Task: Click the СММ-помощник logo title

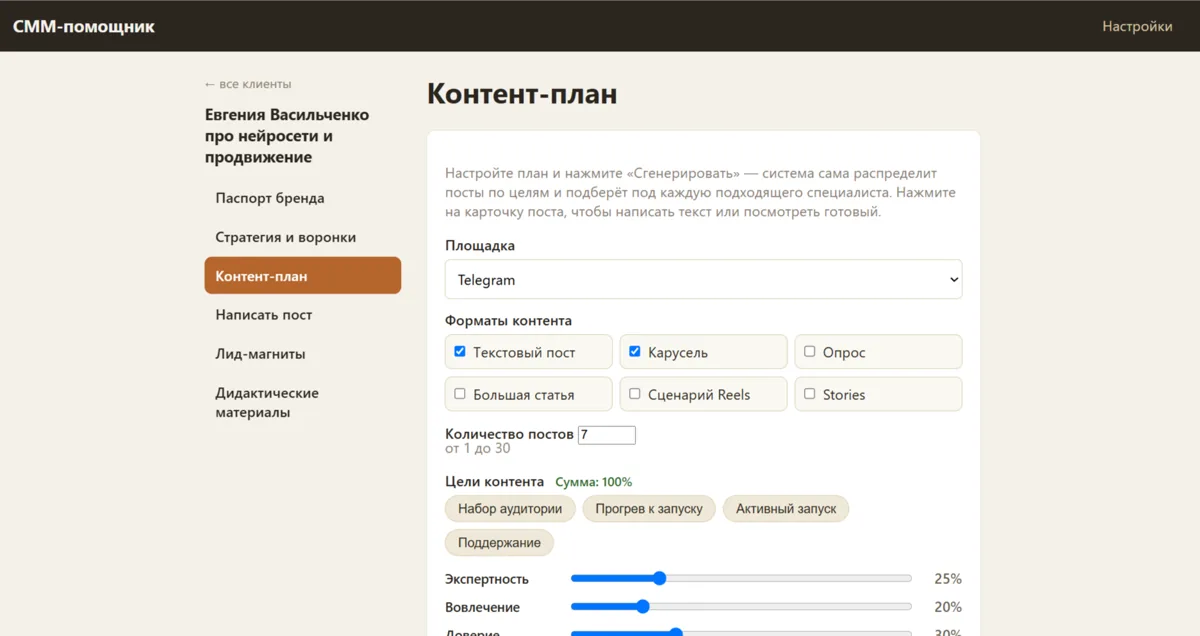Action: click(x=84, y=26)
